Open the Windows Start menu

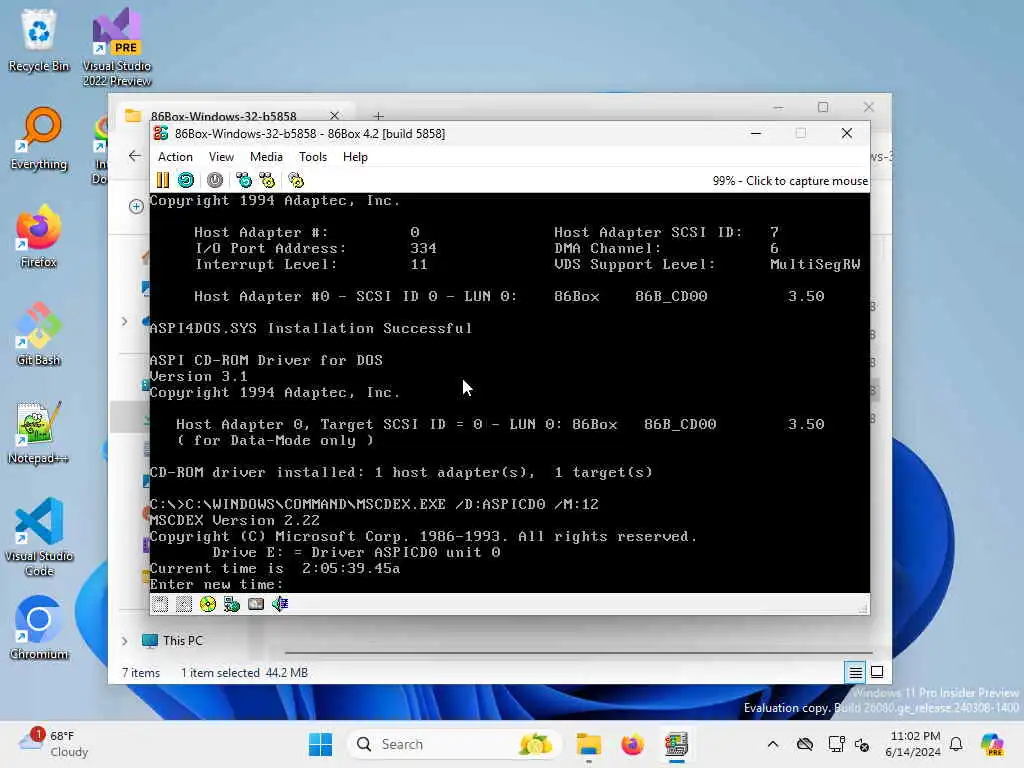coord(320,744)
